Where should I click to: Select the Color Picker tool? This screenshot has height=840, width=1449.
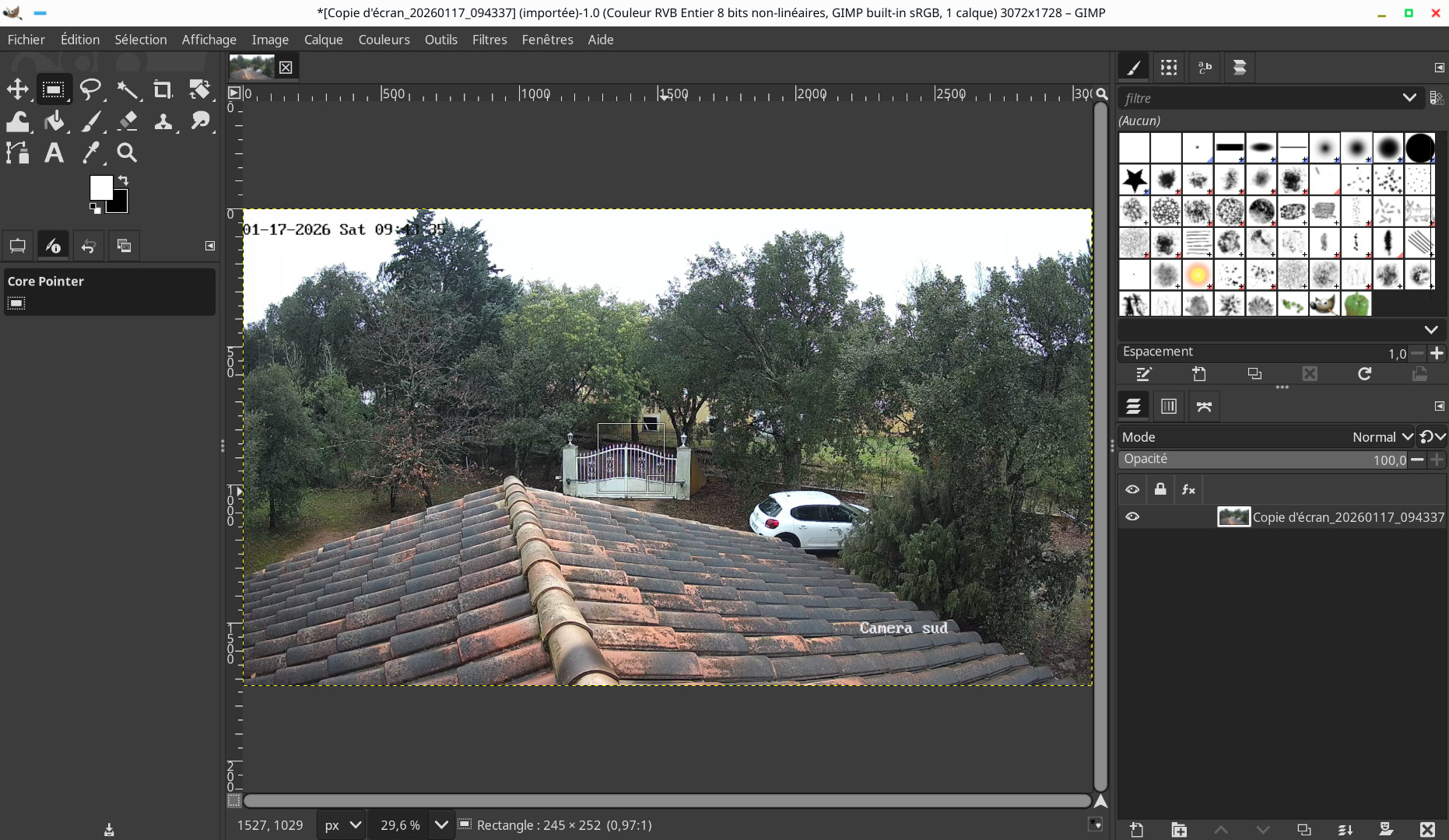90,153
